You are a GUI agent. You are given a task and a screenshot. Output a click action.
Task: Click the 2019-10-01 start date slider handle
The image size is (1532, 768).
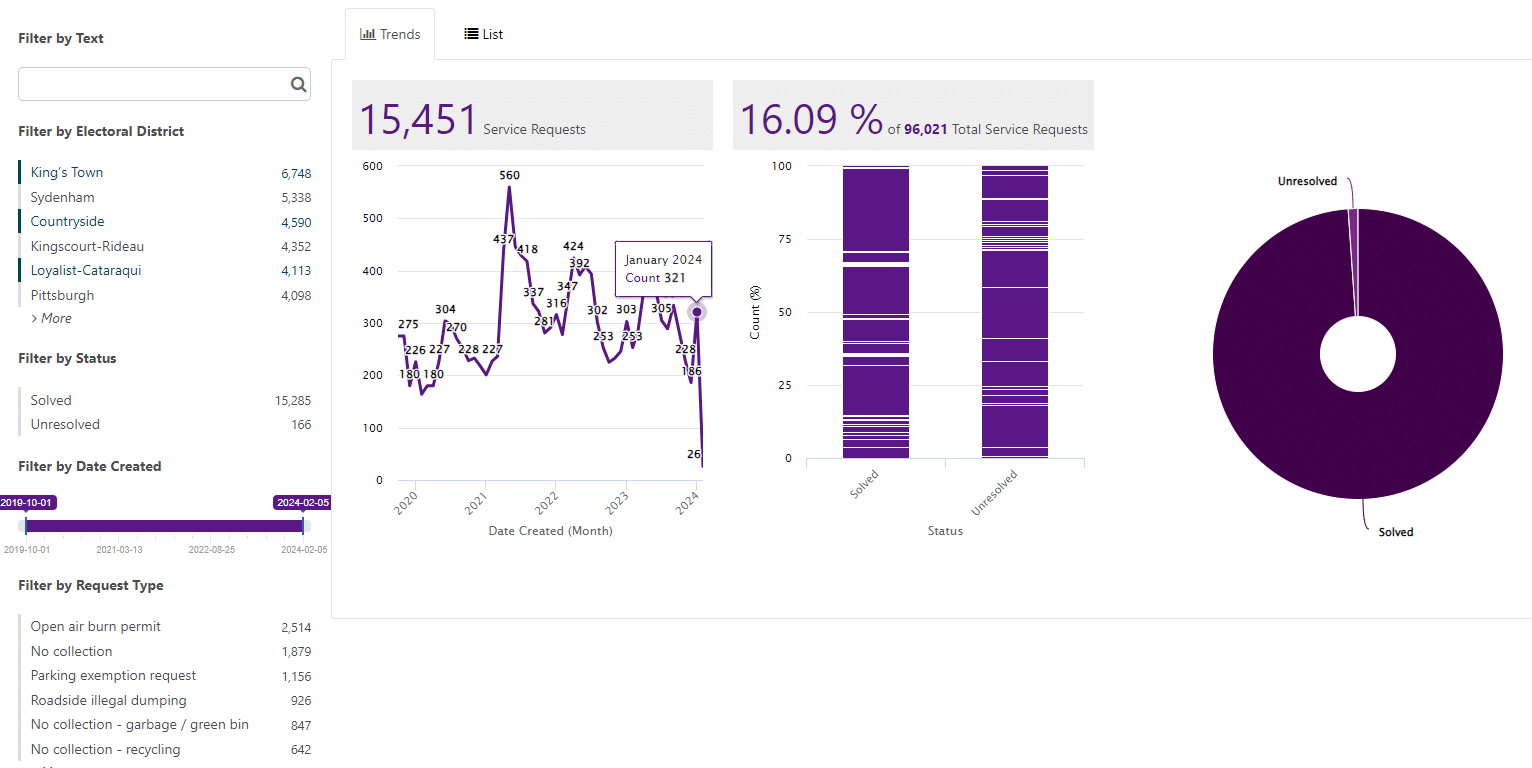[26, 525]
